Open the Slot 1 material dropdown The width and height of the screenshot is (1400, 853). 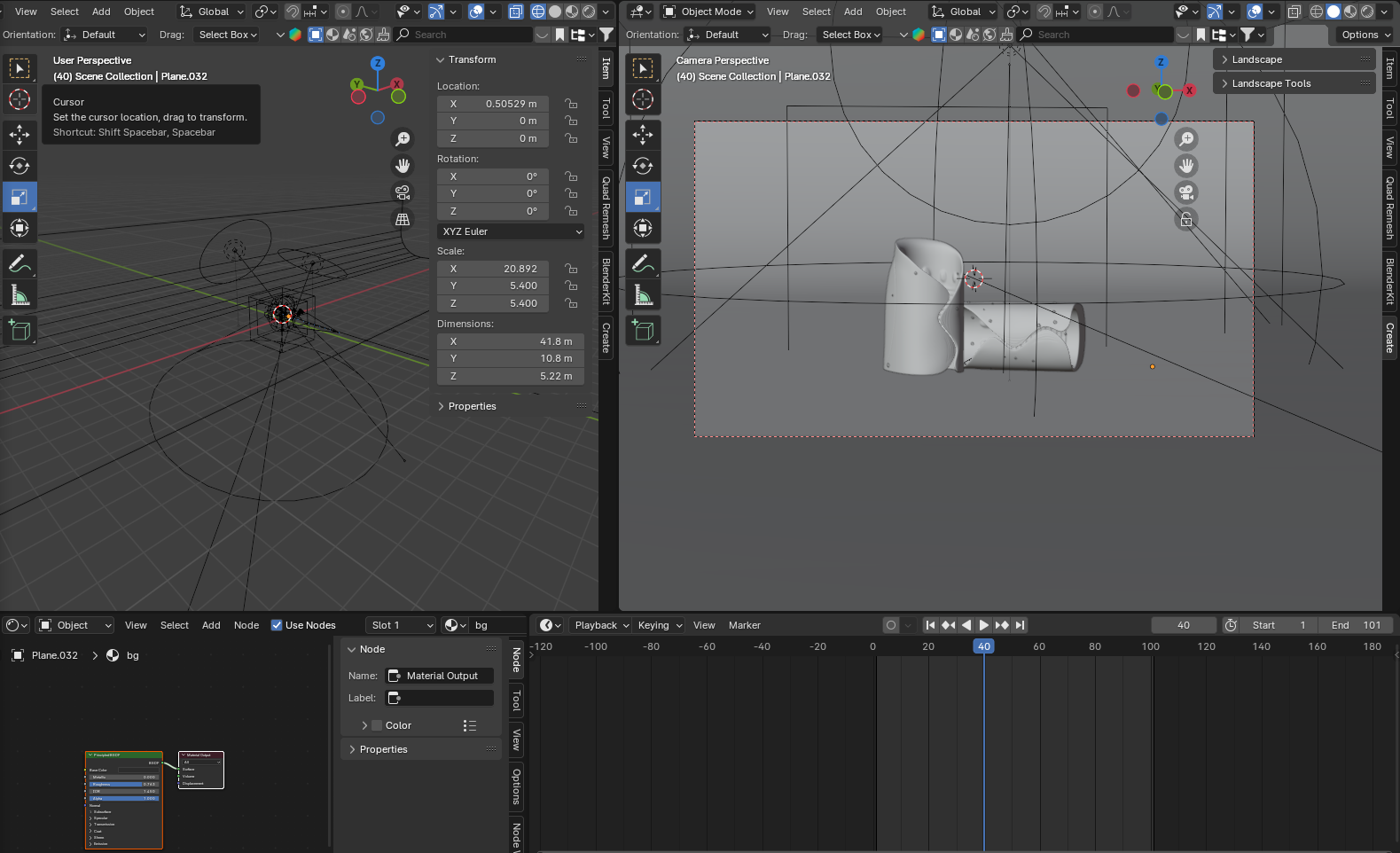402,625
